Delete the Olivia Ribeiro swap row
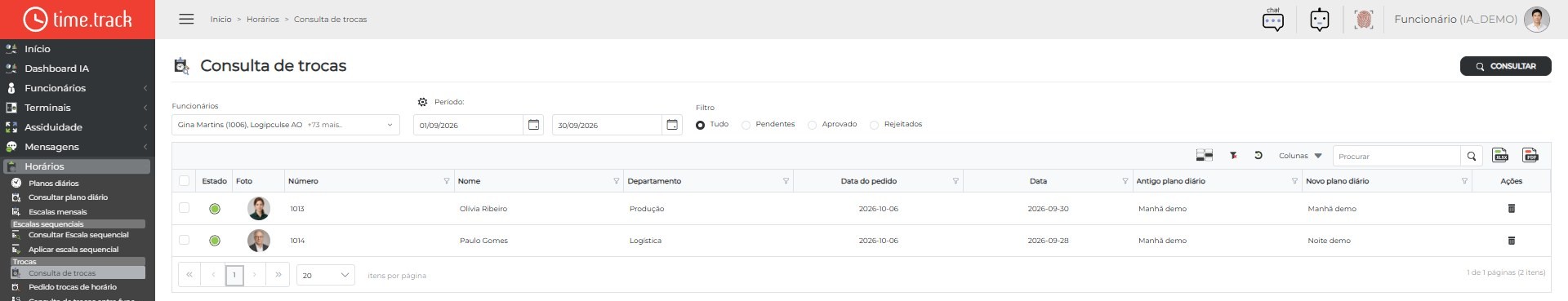Image resolution: width=1568 pixels, height=301 pixels. [1511, 209]
